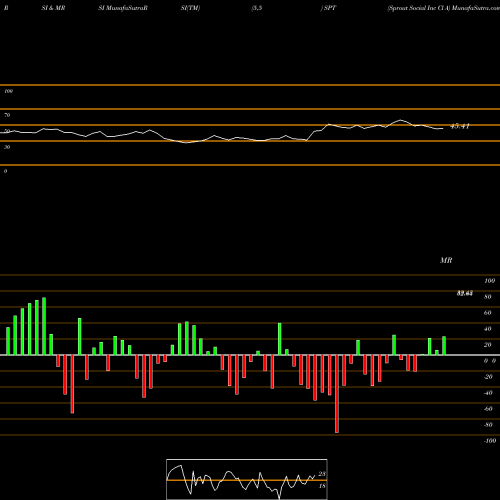Click the MR axis label 100
Image resolution: width=500 pixels, height=500 pixels.
(489, 281)
